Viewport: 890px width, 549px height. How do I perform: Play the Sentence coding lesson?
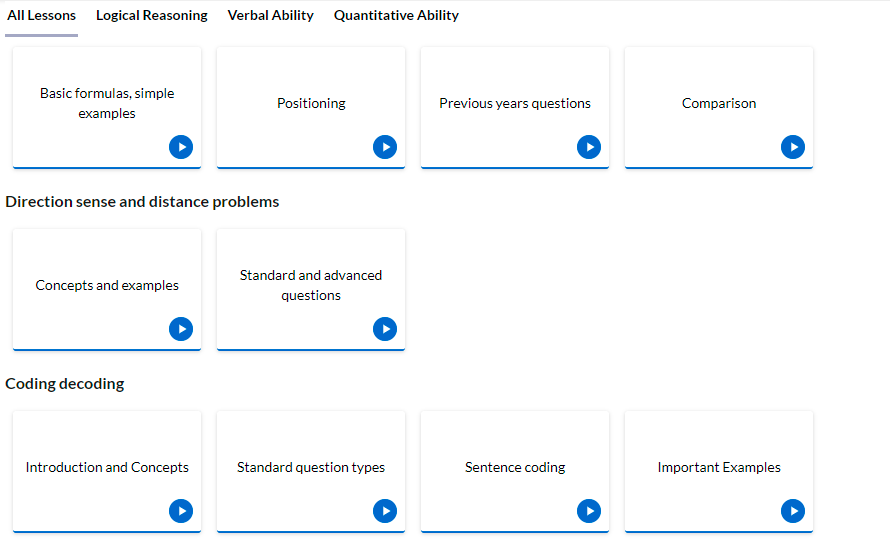coord(589,511)
